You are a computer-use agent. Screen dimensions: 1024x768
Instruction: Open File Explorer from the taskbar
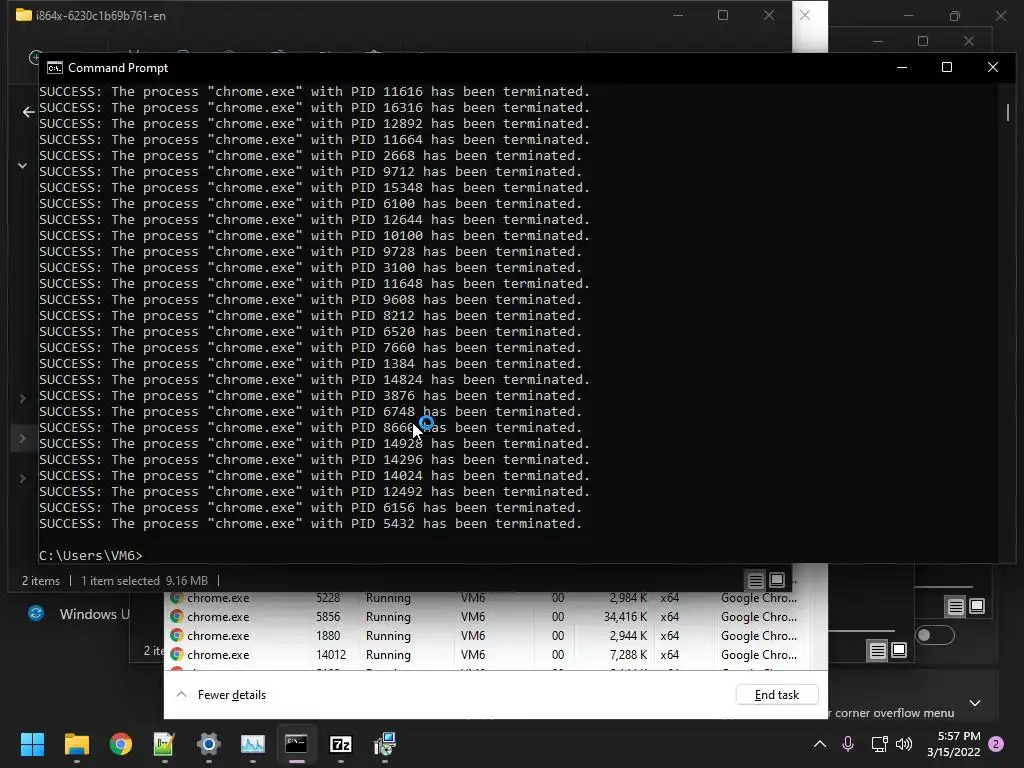[76, 744]
